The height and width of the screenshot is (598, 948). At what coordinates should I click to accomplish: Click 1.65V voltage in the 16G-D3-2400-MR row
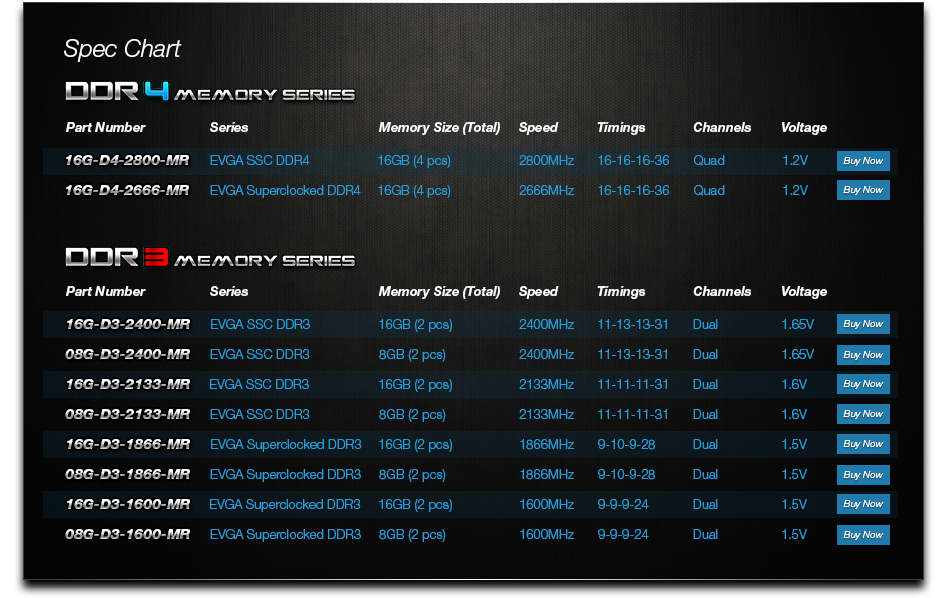pyautogui.click(x=797, y=324)
